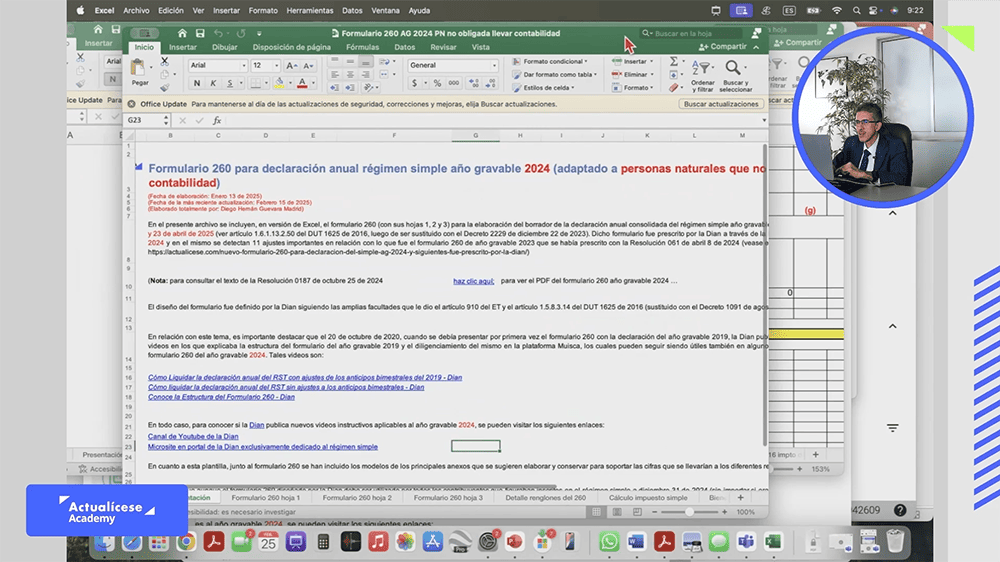Switch to Page Layout view icon in status bar
The height and width of the screenshot is (562, 1000).
coord(617,512)
